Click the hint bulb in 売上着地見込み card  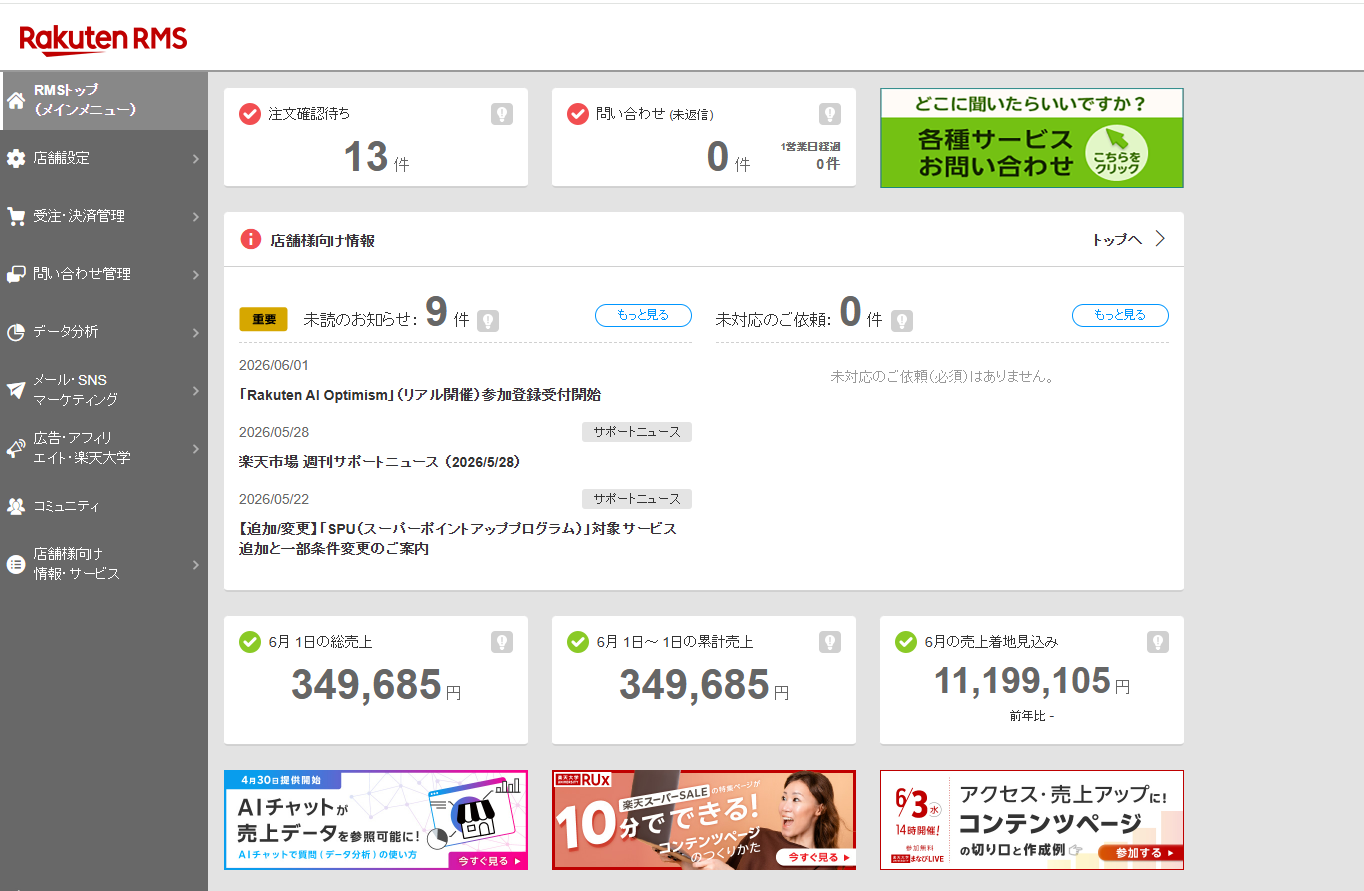click(1158, 642)
